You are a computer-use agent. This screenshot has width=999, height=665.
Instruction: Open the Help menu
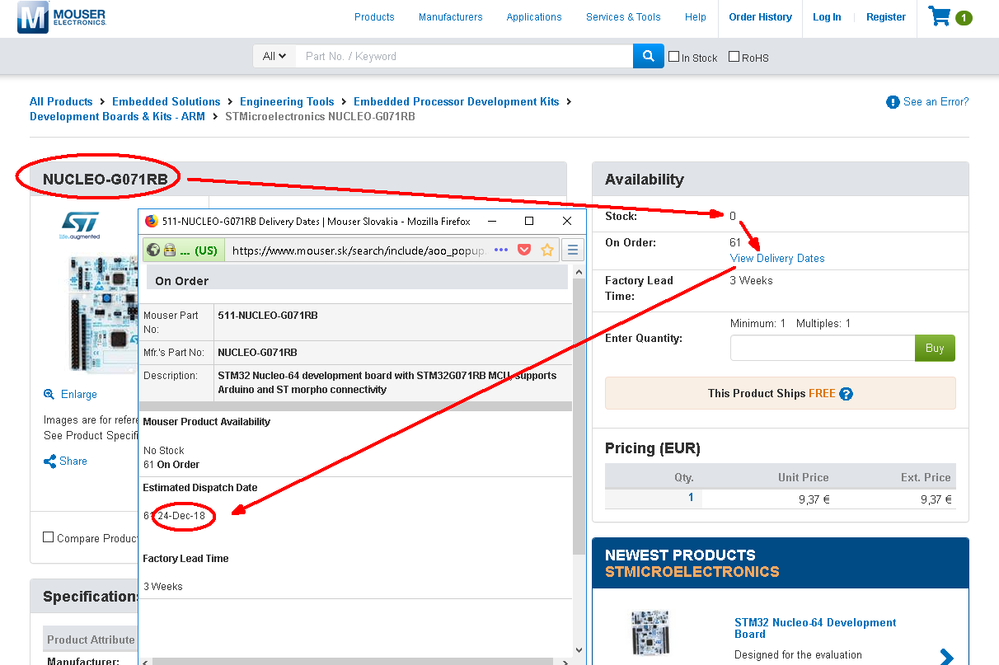695,17
